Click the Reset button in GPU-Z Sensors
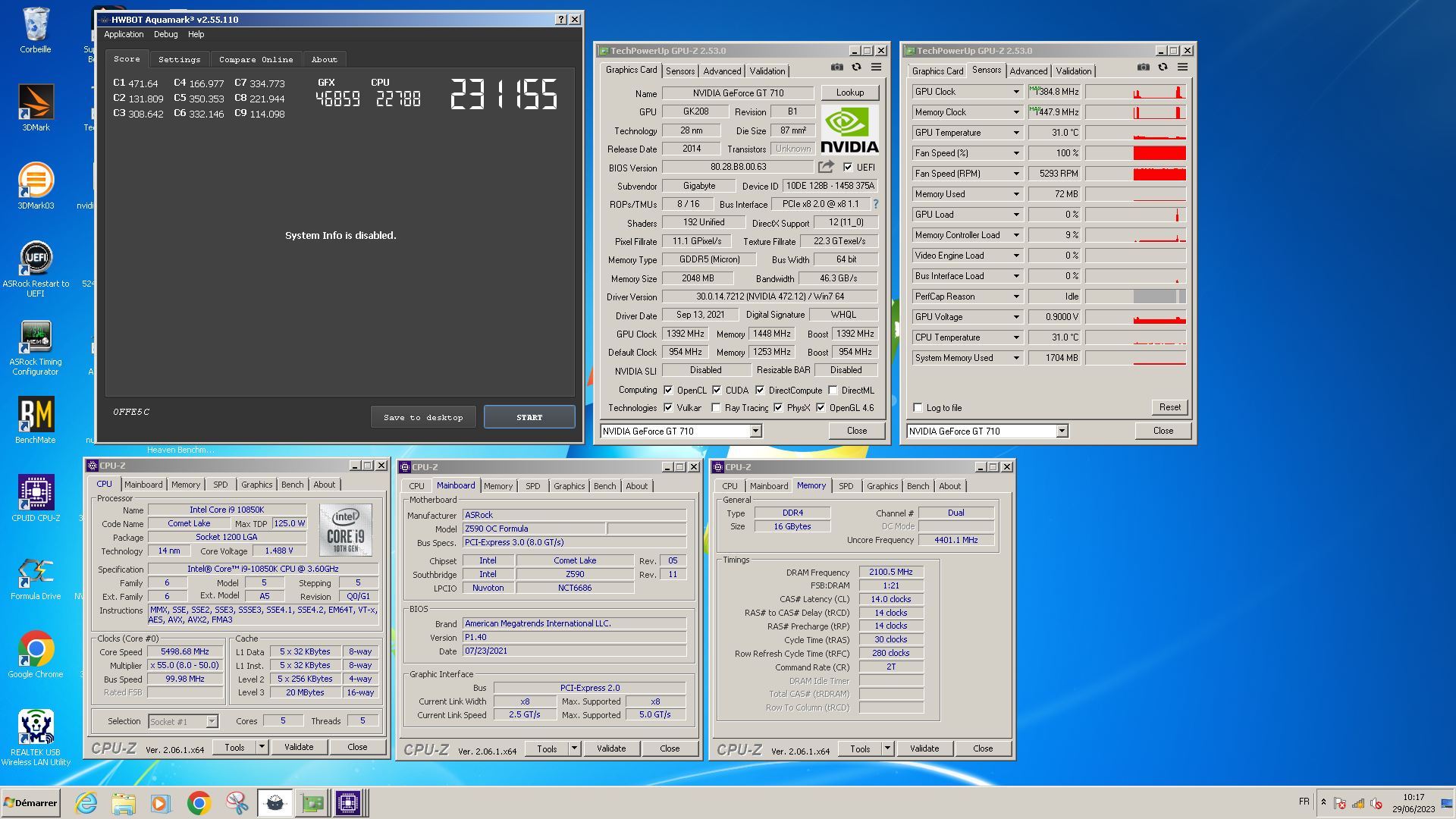The width and height of the screenshot is (1456, 819). 1170,407
